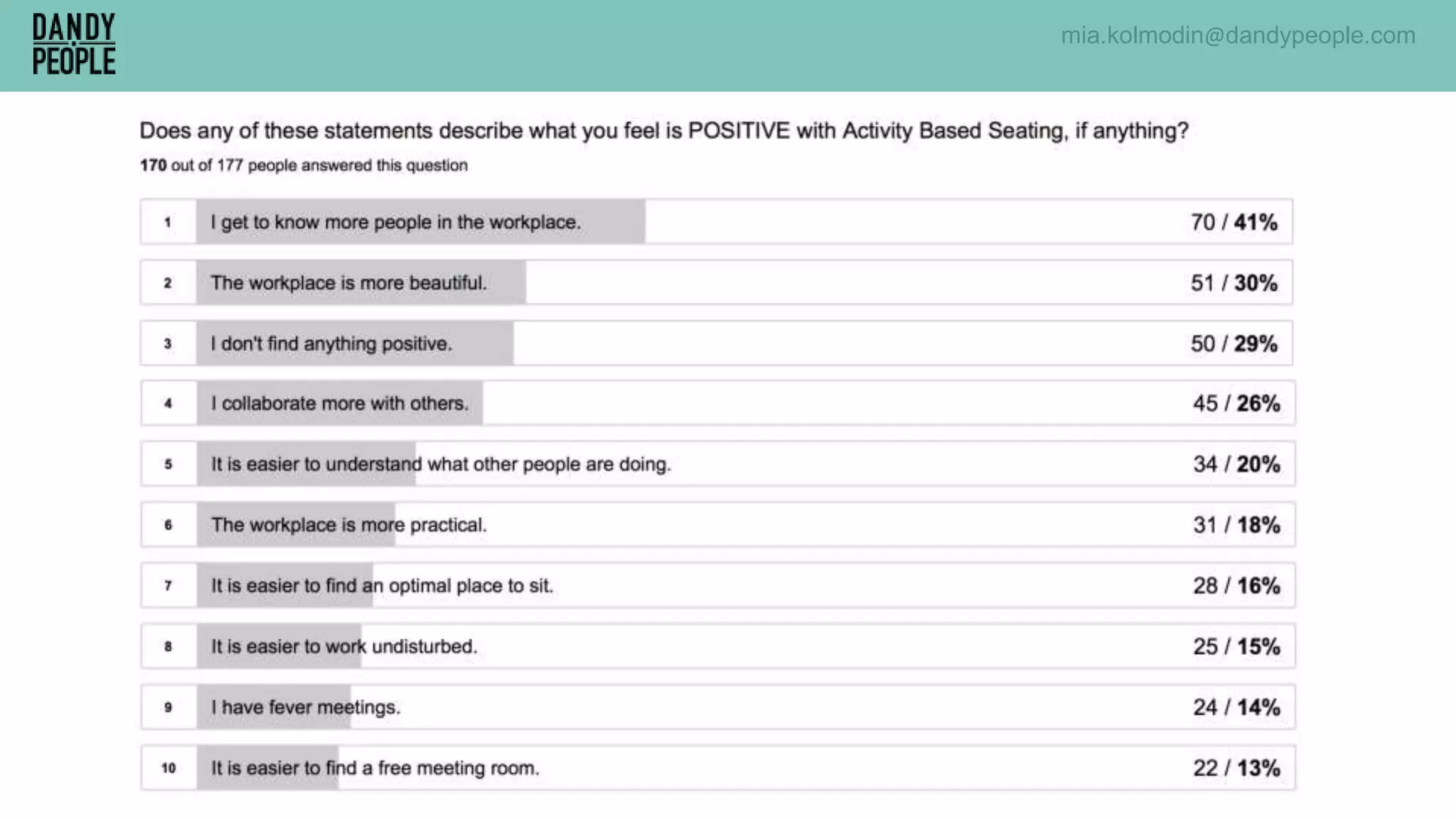Click the number 1 rank box
The image size is (1456, 819).
[x=168, y=223]
